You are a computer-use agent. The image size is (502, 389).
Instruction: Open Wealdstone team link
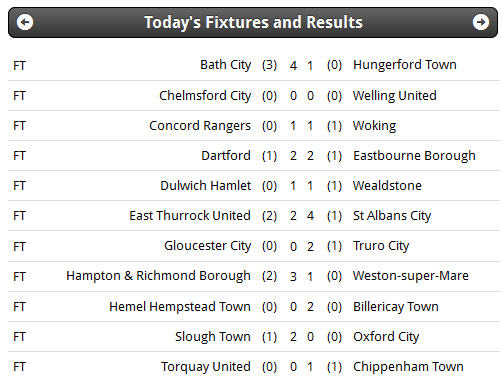pyautogui.click(x=387, y=186)
